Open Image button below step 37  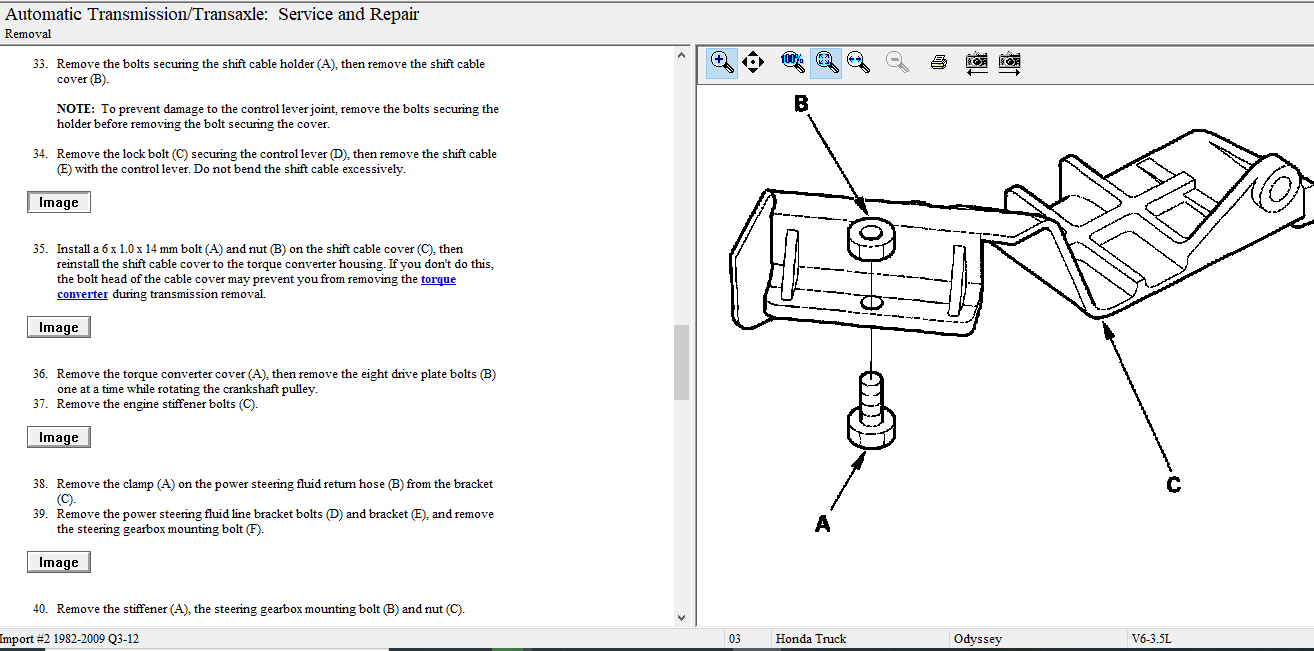coord(59,437)
